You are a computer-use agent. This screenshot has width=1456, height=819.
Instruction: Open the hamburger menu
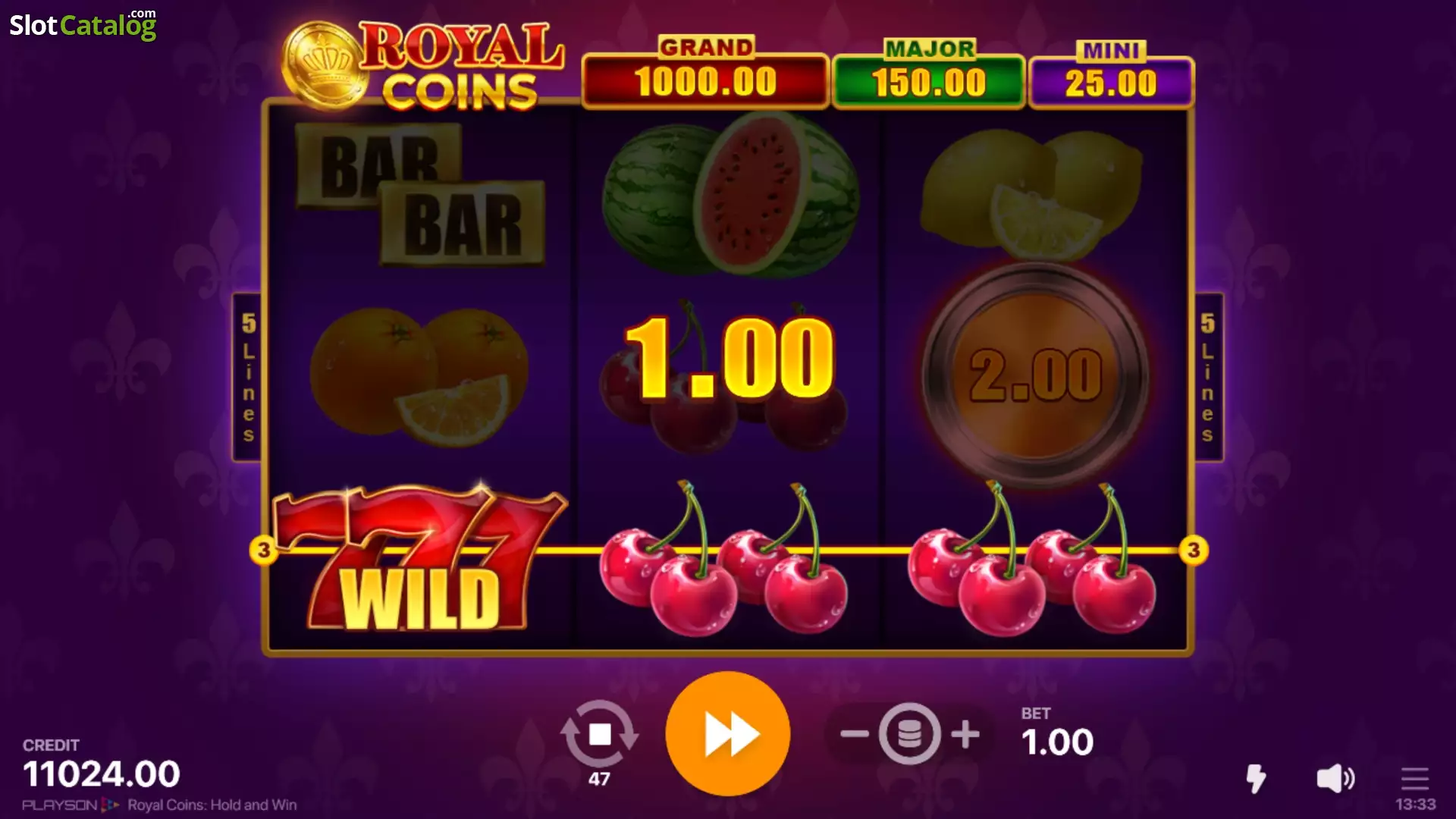pos(1414,778)
